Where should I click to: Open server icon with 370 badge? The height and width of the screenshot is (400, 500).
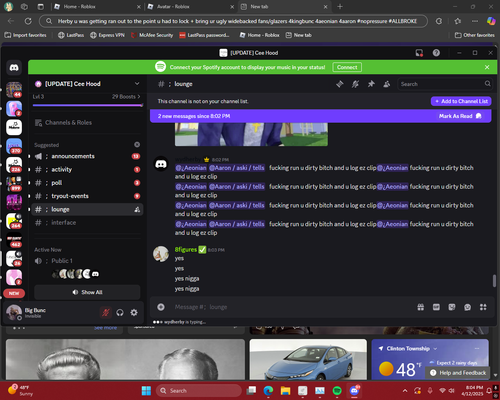[x=14, y=146]
